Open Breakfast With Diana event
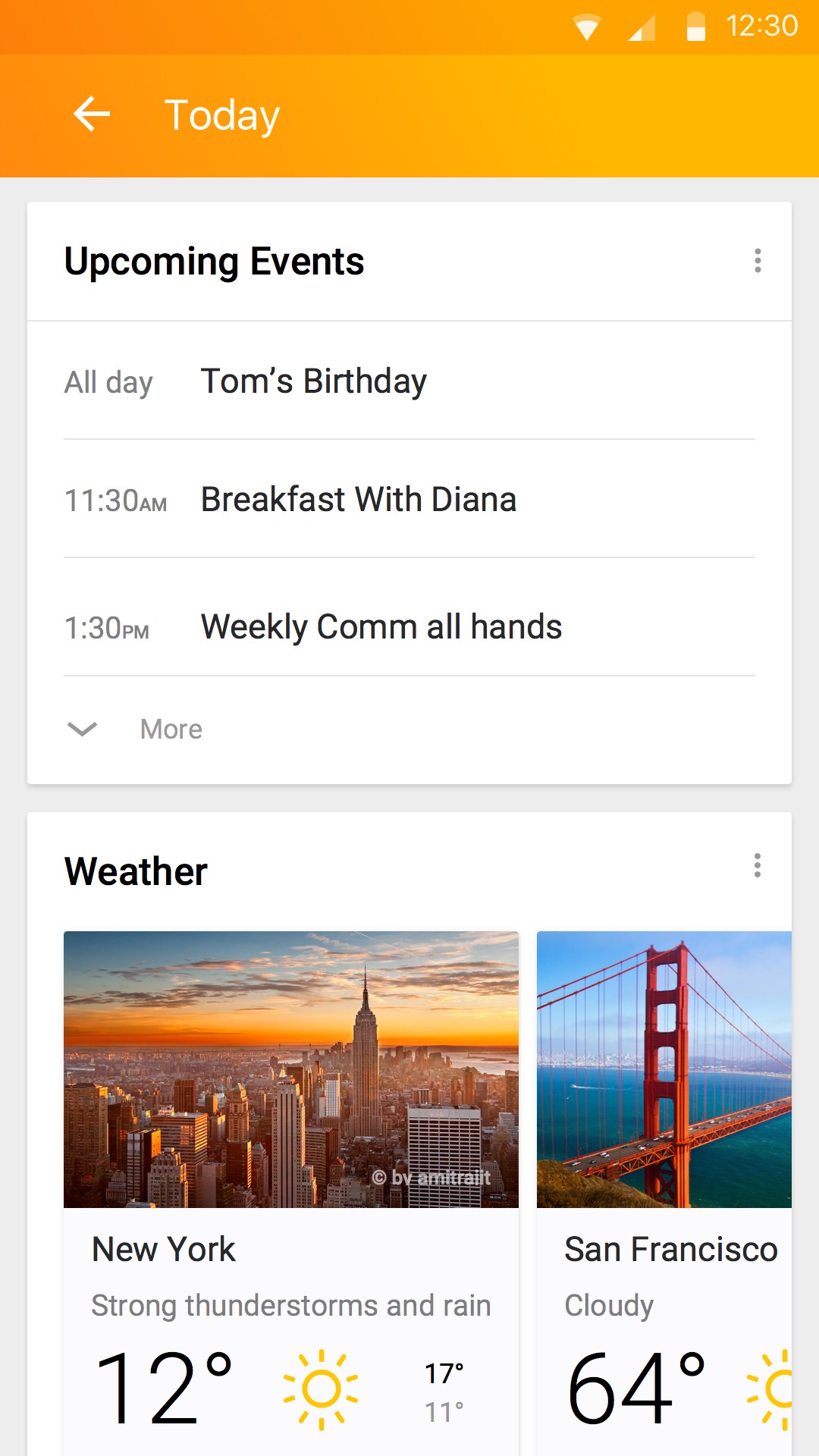This screenshot has height=1456, width=819. pos(358,500)
